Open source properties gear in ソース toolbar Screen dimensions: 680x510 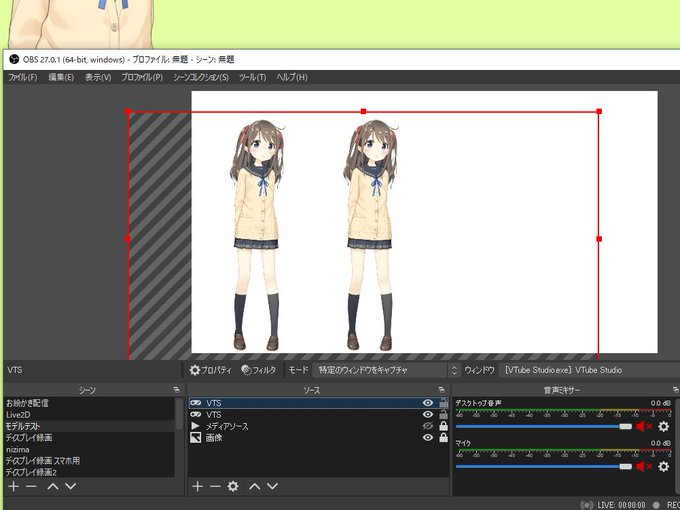click(233, 486)
